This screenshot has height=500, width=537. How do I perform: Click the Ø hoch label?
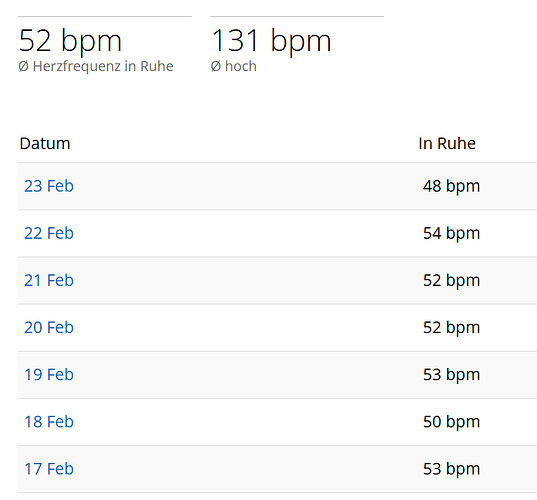click(234, 66)
